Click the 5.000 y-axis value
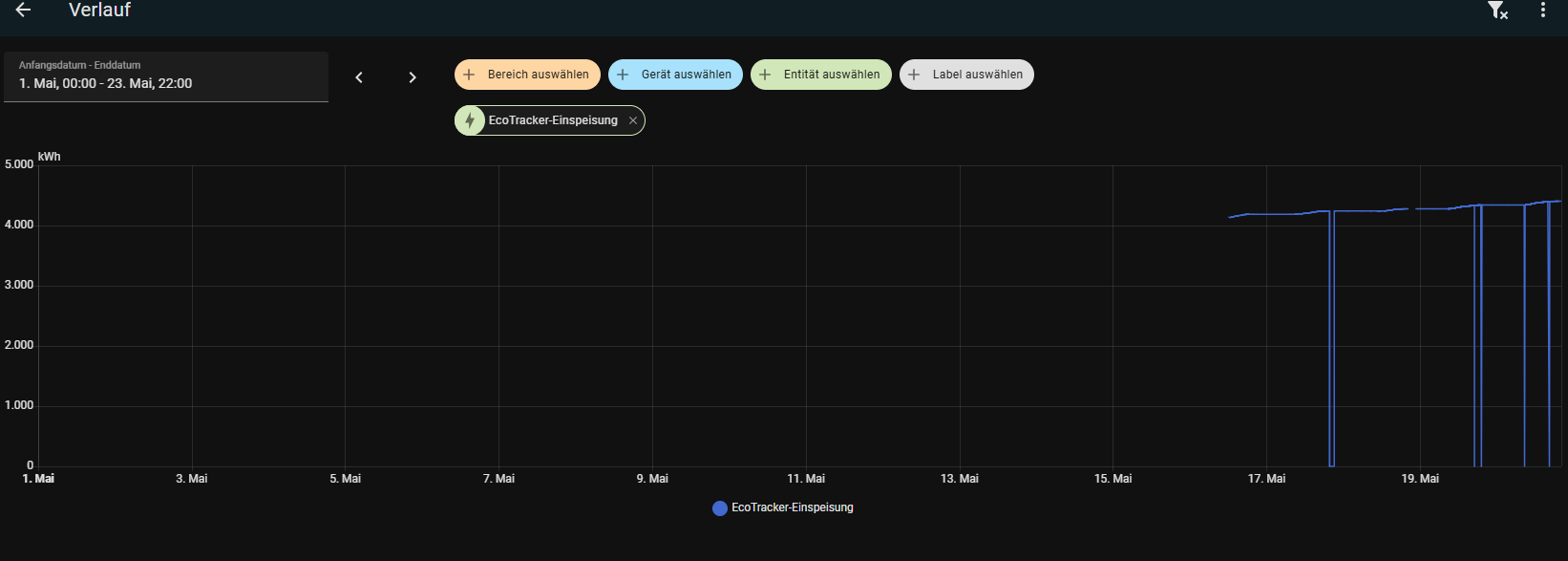The height and width of the screenshot is (561, 1568). [x=19, y=164]
